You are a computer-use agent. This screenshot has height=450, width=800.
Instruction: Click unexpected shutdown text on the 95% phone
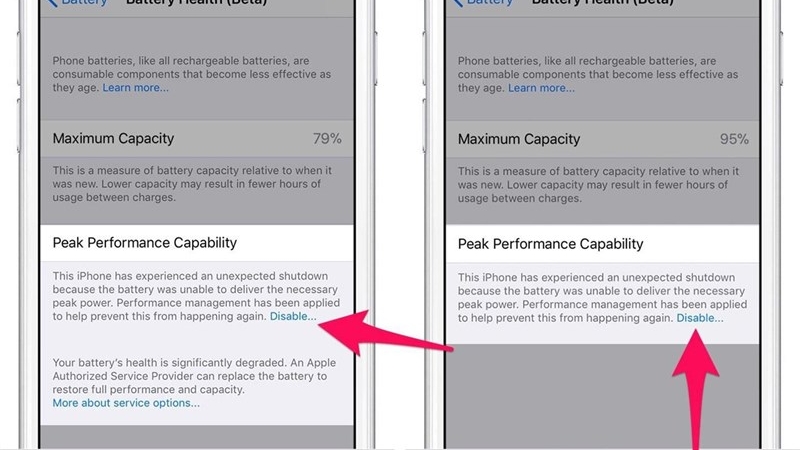pos(602,297)
